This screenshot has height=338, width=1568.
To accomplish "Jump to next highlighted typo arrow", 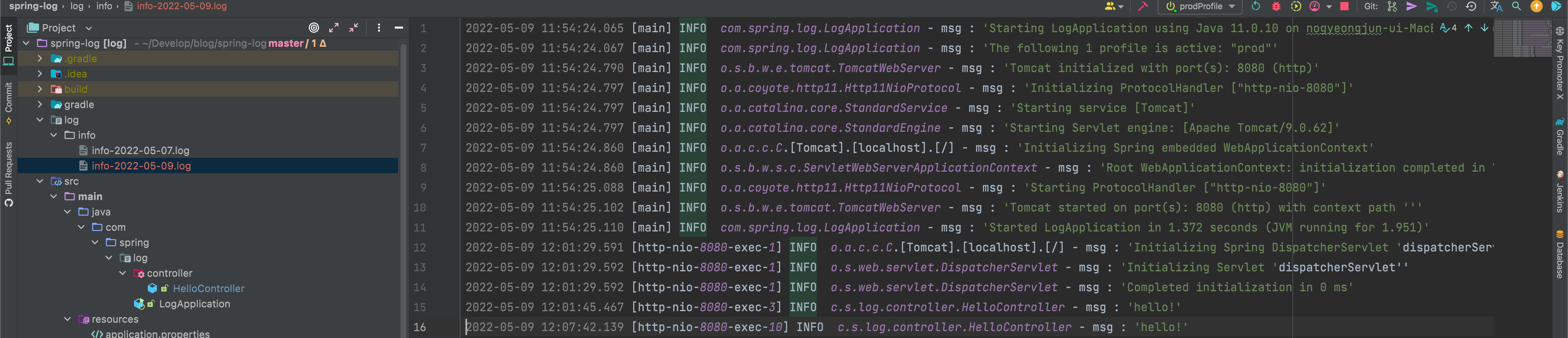I will [1485, 28].
